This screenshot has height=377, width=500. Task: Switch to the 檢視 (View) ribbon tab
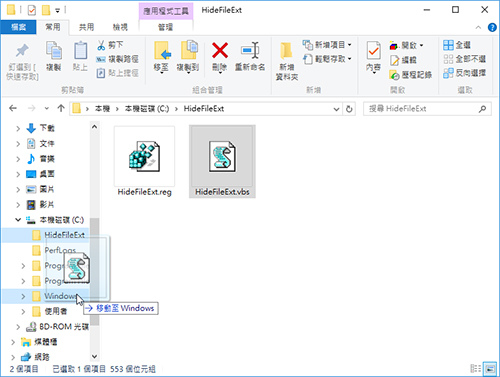[120, 27]
